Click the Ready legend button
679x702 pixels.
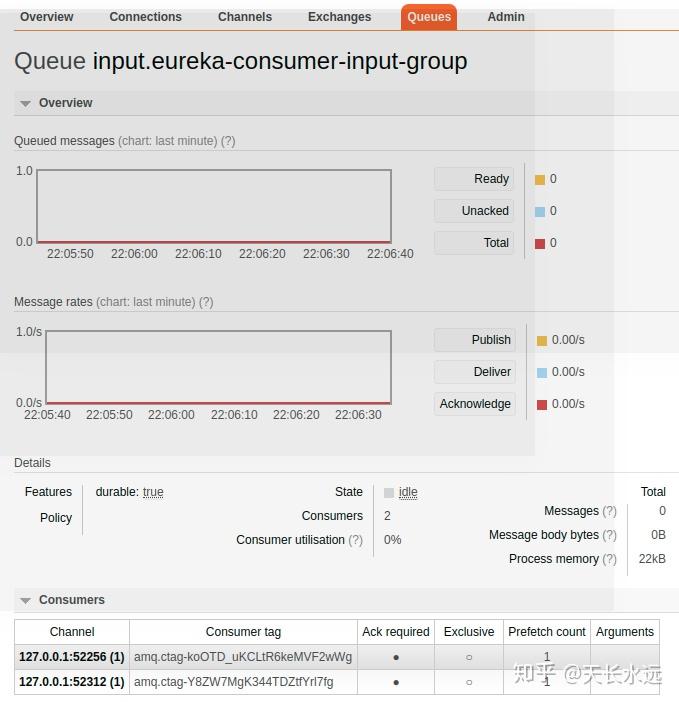tap(474, 179)
